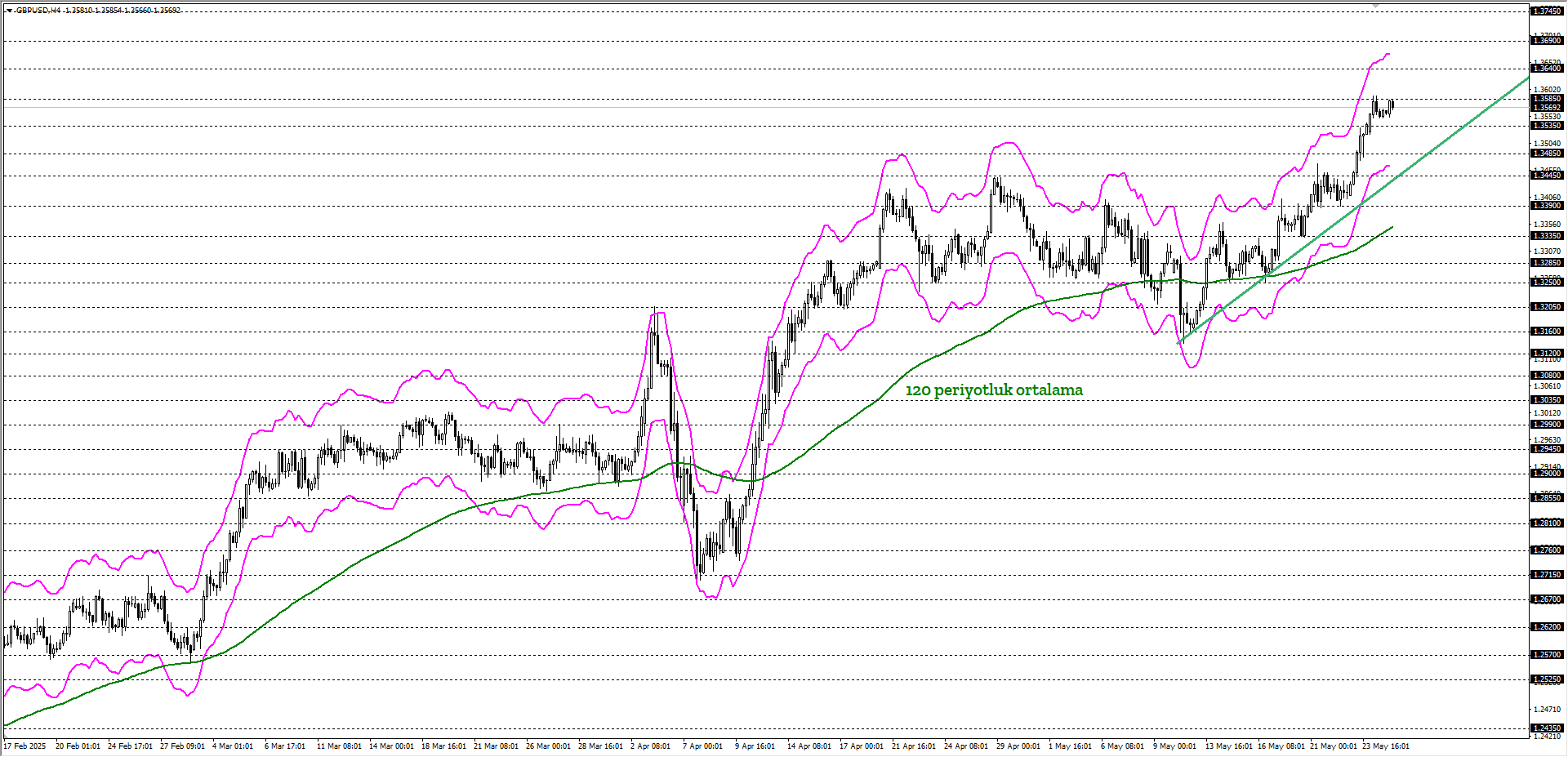Click the 1.36900 price level label
Viewport: 1568px width, 757px height.
(1547, 41)
